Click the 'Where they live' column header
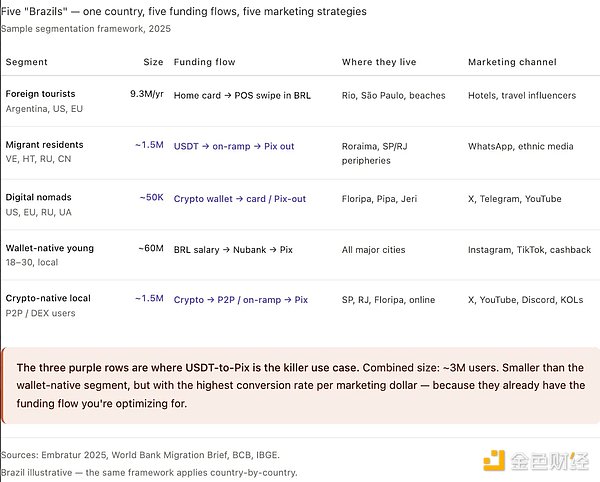This screenshot has width=600, height=482. 379,62
